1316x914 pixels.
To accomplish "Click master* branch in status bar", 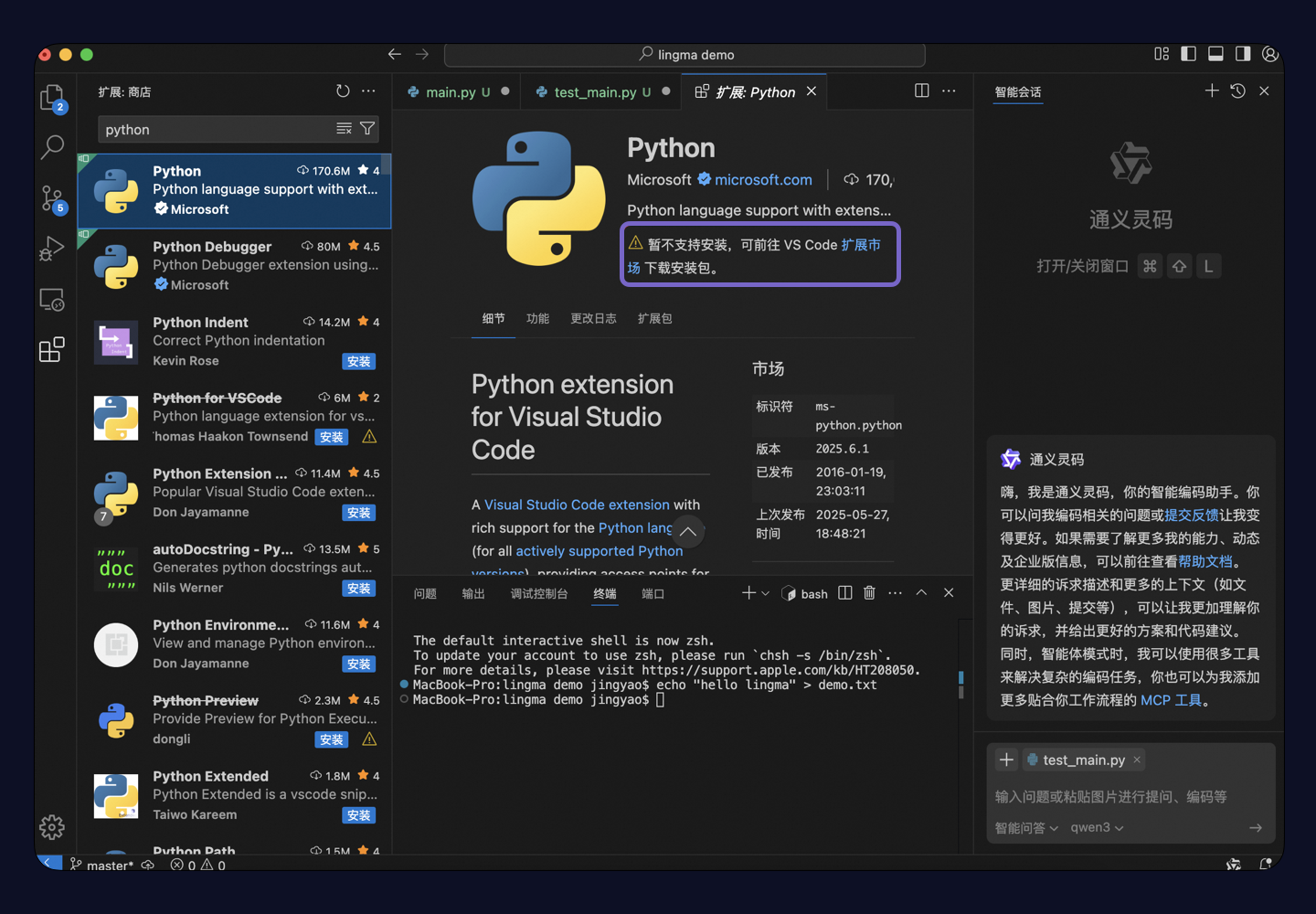I will tap(101, 865).
